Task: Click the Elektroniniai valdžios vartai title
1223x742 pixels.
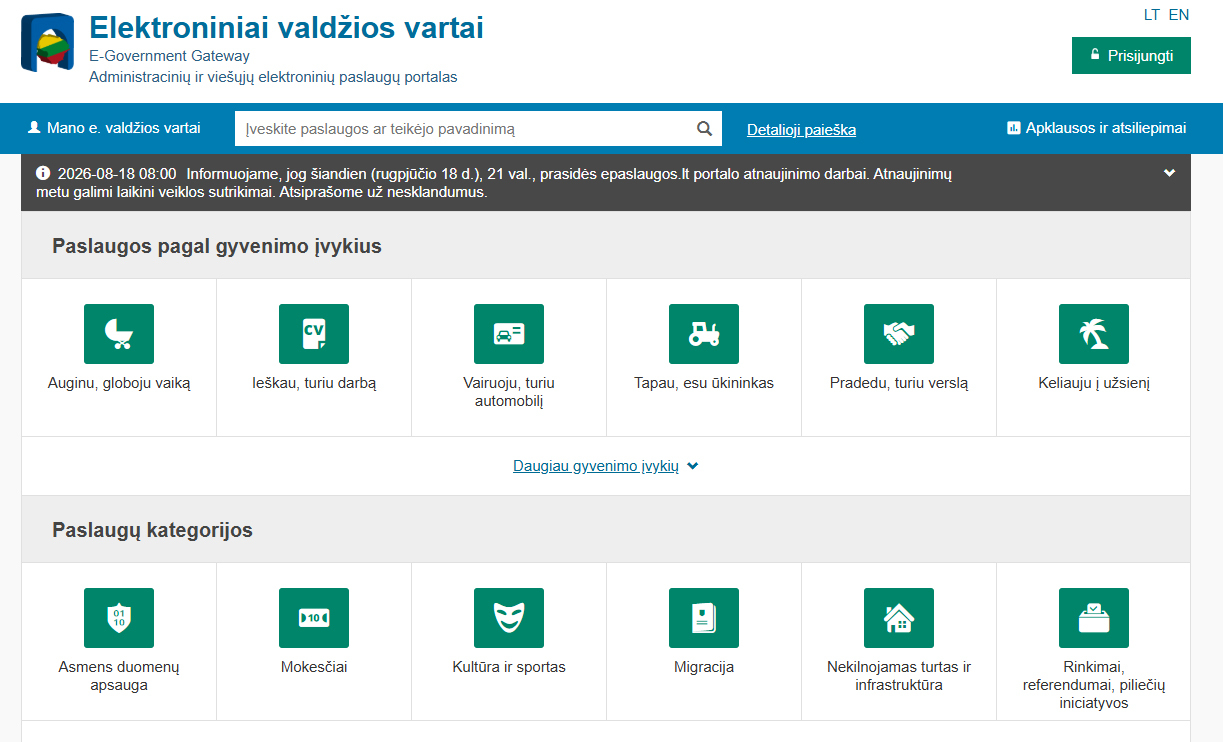Action: (286, 28)
